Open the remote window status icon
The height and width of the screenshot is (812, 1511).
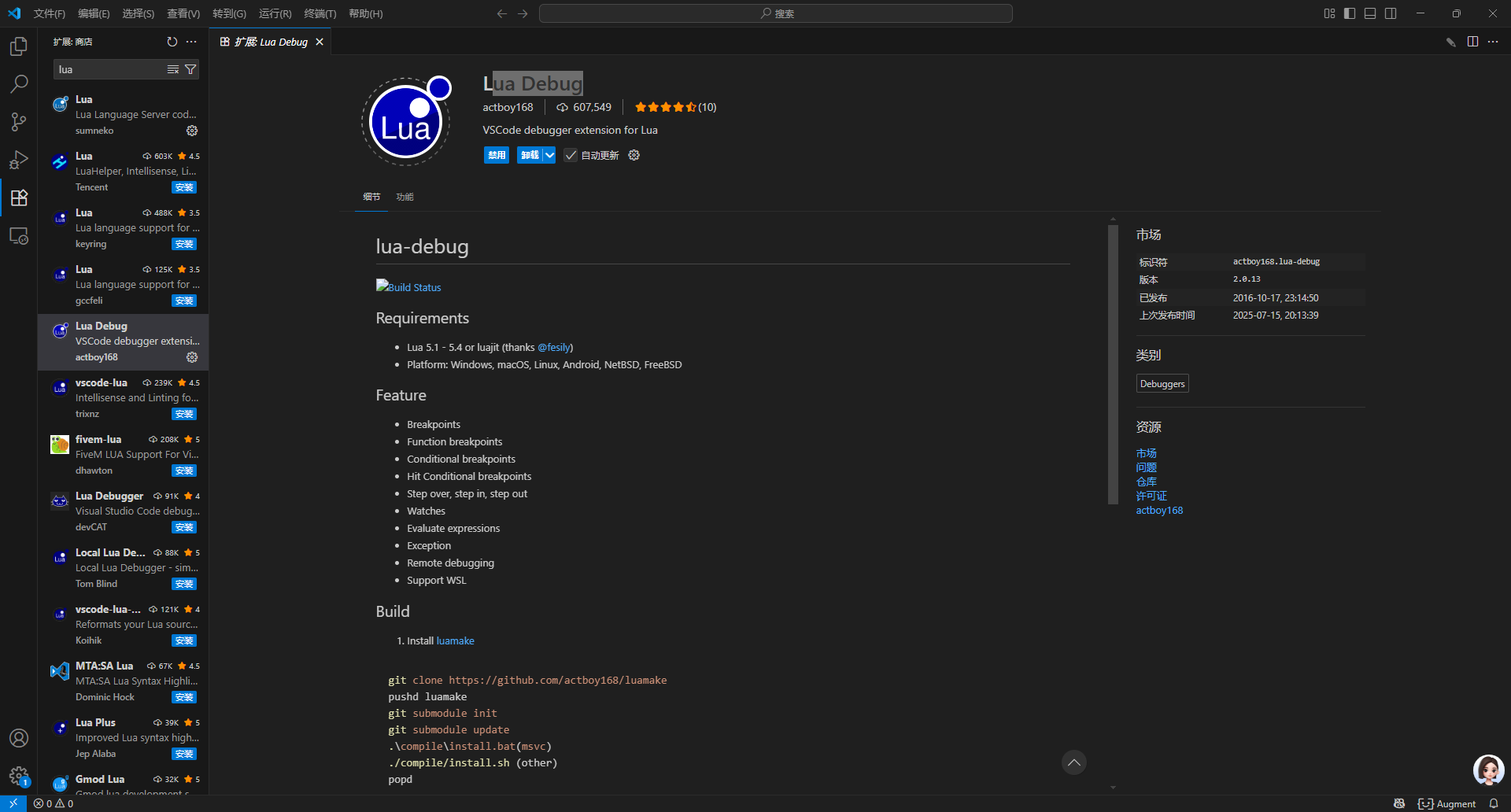[x=13, y=803]
